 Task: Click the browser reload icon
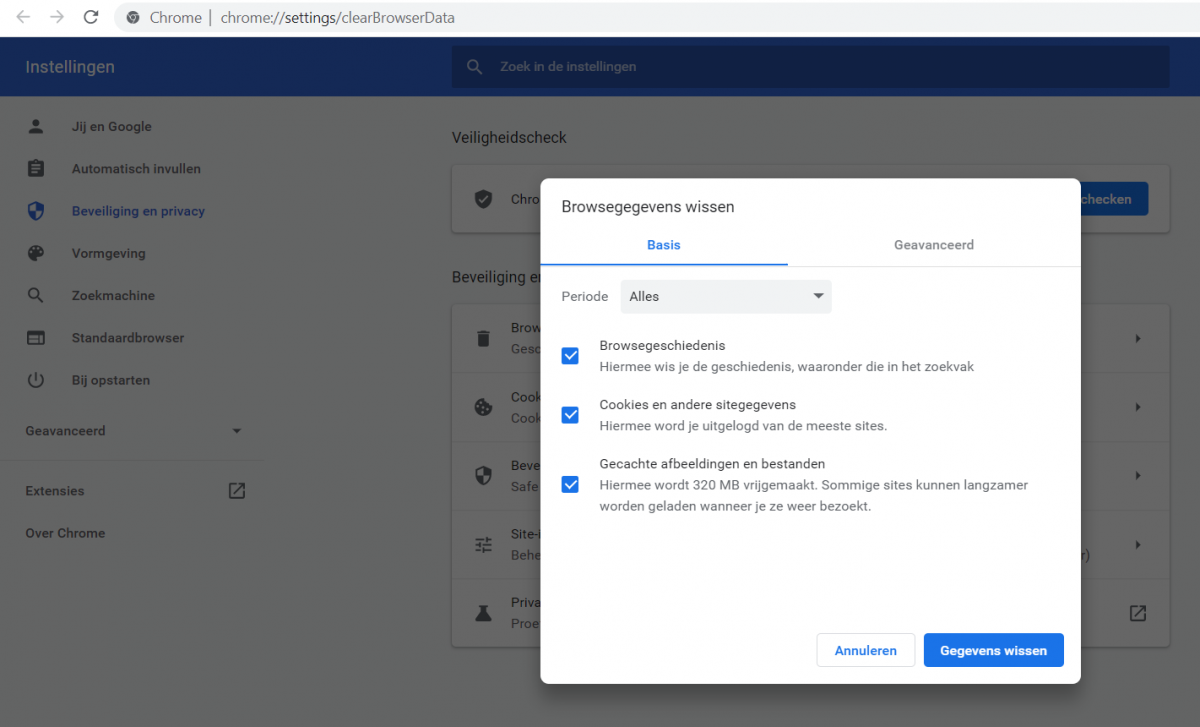point(91,17)
